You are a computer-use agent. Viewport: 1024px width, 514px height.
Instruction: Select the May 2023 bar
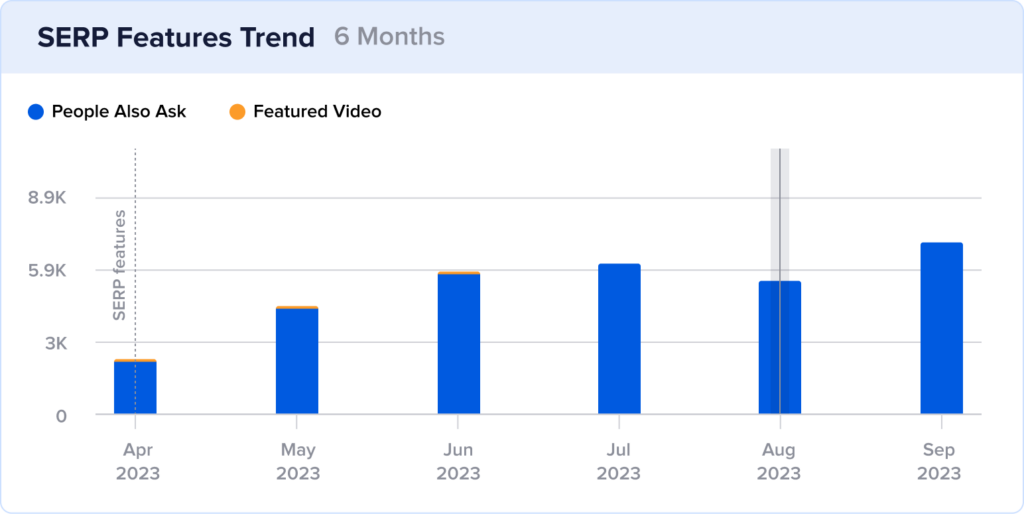[297, 360]
